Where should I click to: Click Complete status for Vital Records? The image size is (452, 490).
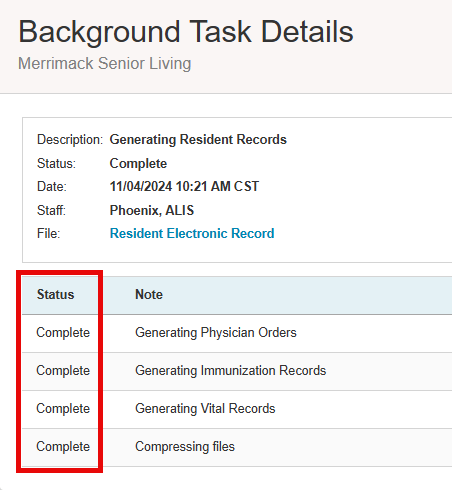coord(63,409)
